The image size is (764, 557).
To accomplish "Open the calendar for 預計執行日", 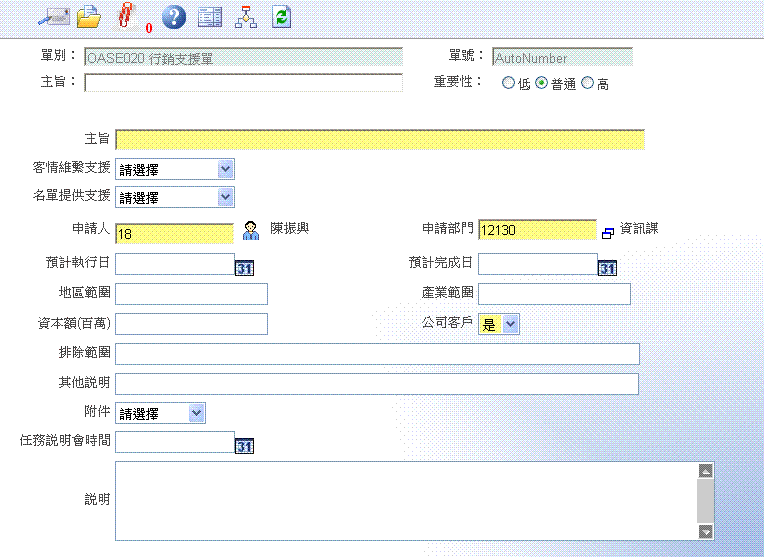I will 244,267.
